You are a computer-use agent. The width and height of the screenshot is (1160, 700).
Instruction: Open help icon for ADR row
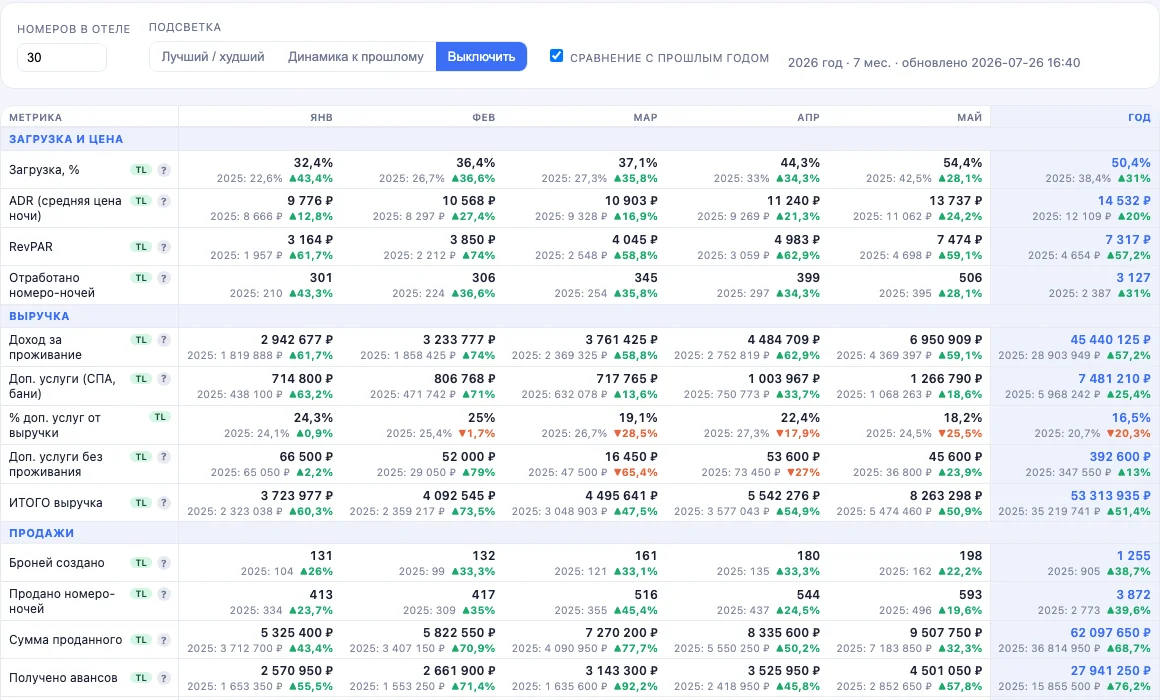click(x=163, y=201)
